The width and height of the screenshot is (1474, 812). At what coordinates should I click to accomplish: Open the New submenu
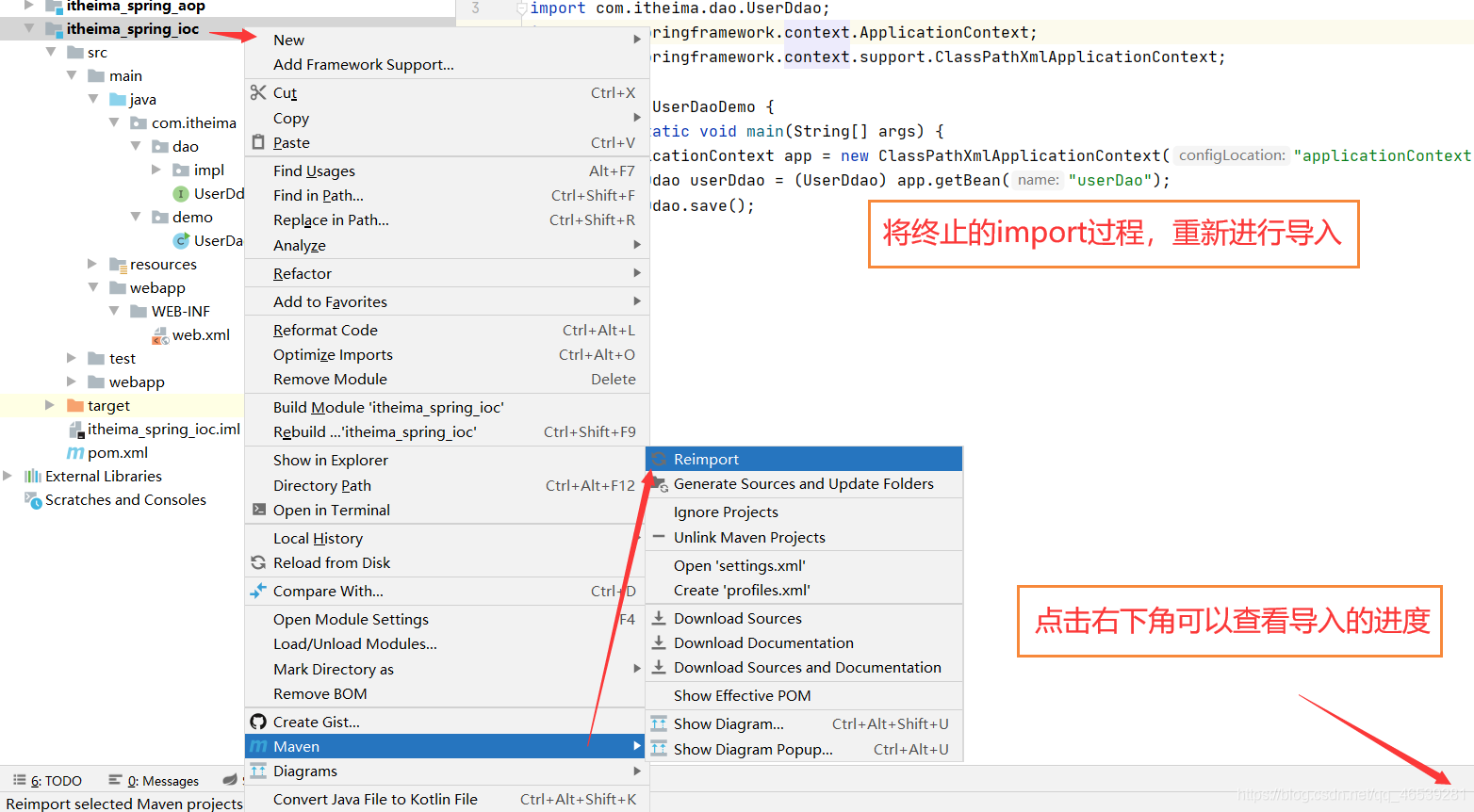(445, 40)
